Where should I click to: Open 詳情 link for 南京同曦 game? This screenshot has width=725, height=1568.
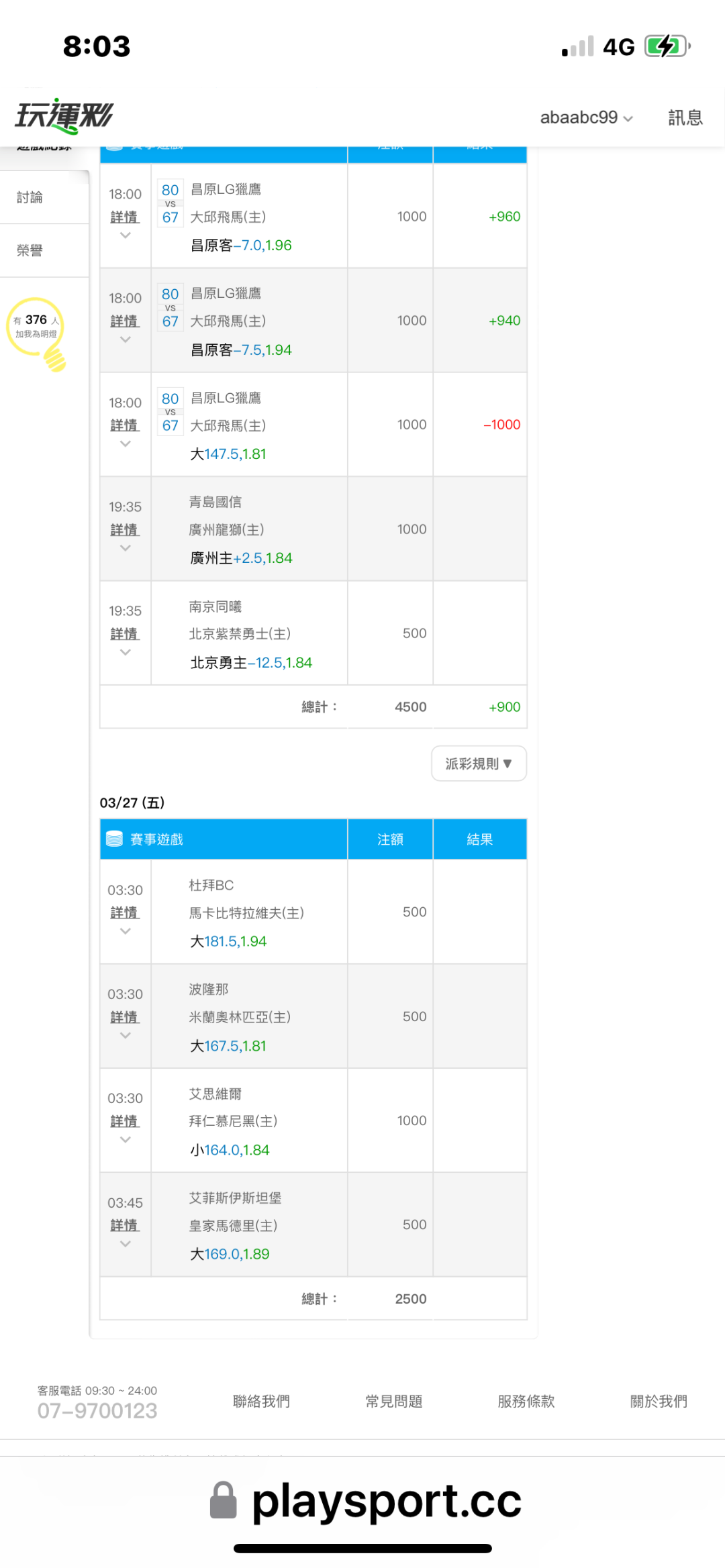point(125,634)
